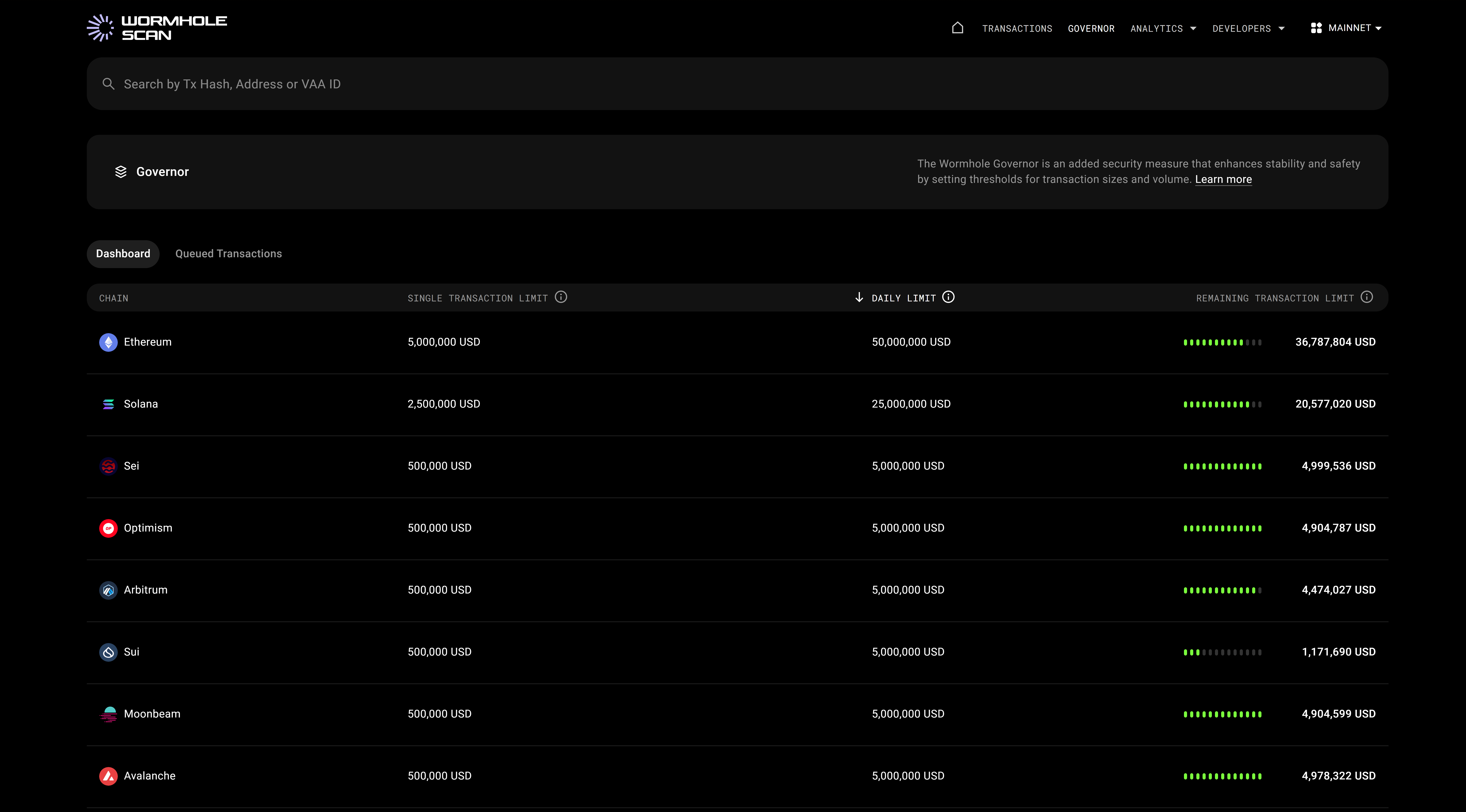Image resolution: width=1466 pixels, height=812 pixels.
Task: Select the Optimism chain name
Action: [x=148, y=528]
